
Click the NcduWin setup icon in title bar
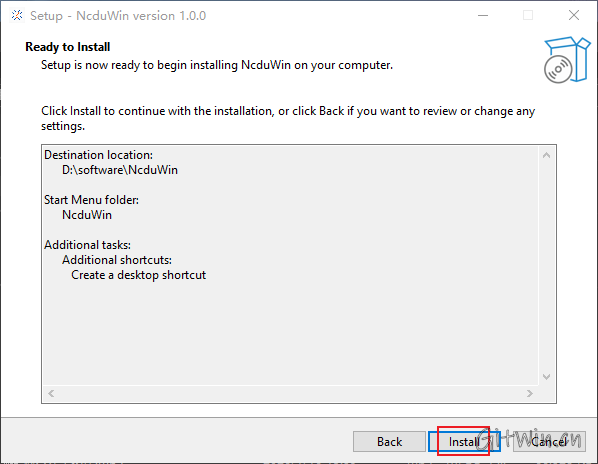17,16
